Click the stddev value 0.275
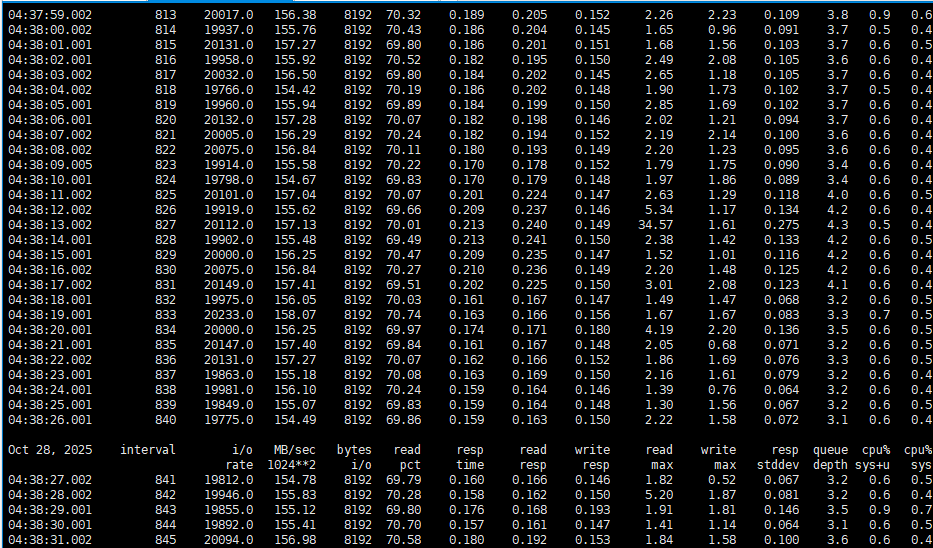Screen dimensions: 933x548 click(781, 225)
